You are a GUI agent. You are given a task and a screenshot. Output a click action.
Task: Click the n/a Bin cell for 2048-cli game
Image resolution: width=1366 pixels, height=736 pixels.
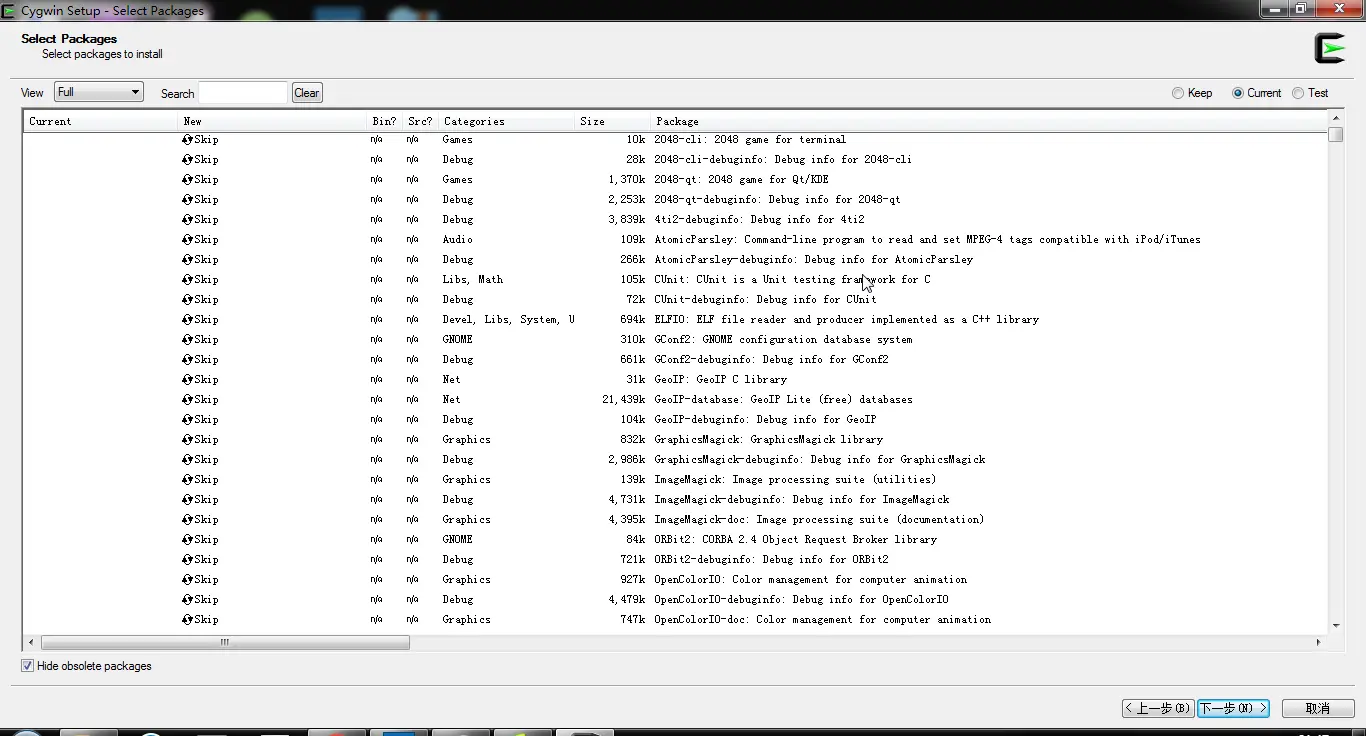click(377, 140)
